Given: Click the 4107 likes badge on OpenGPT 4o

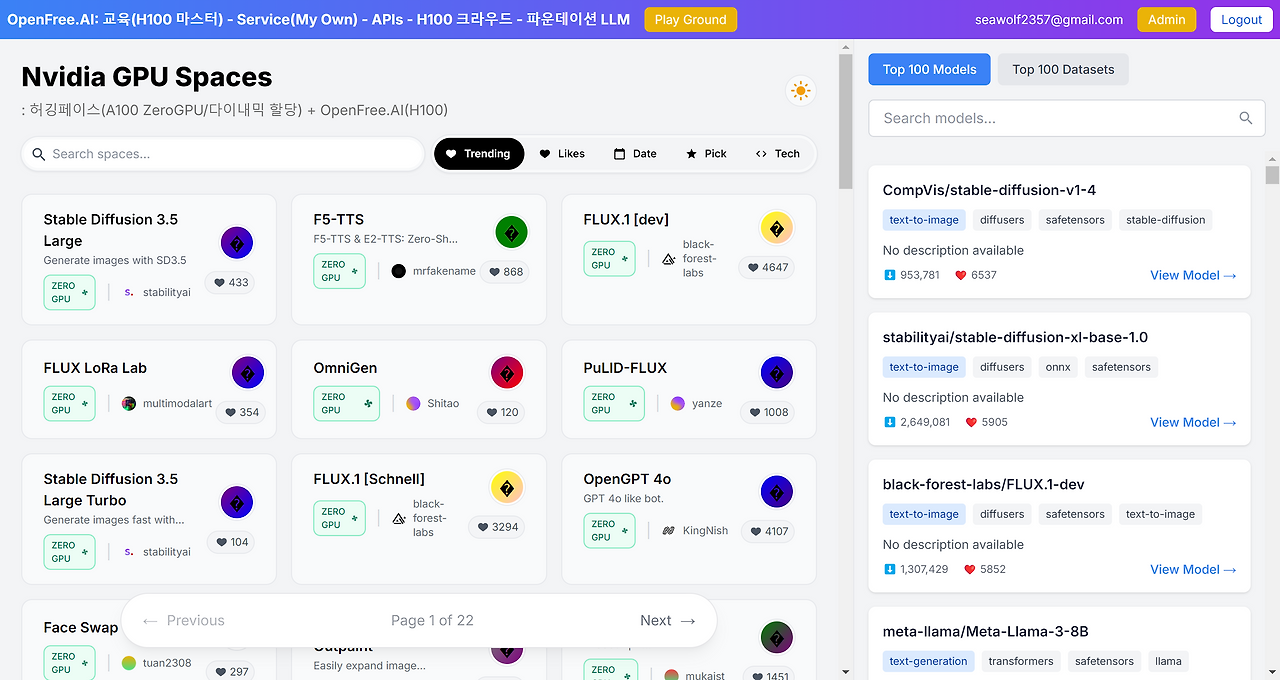Looking at the screenshot, I should coord(768,531).
